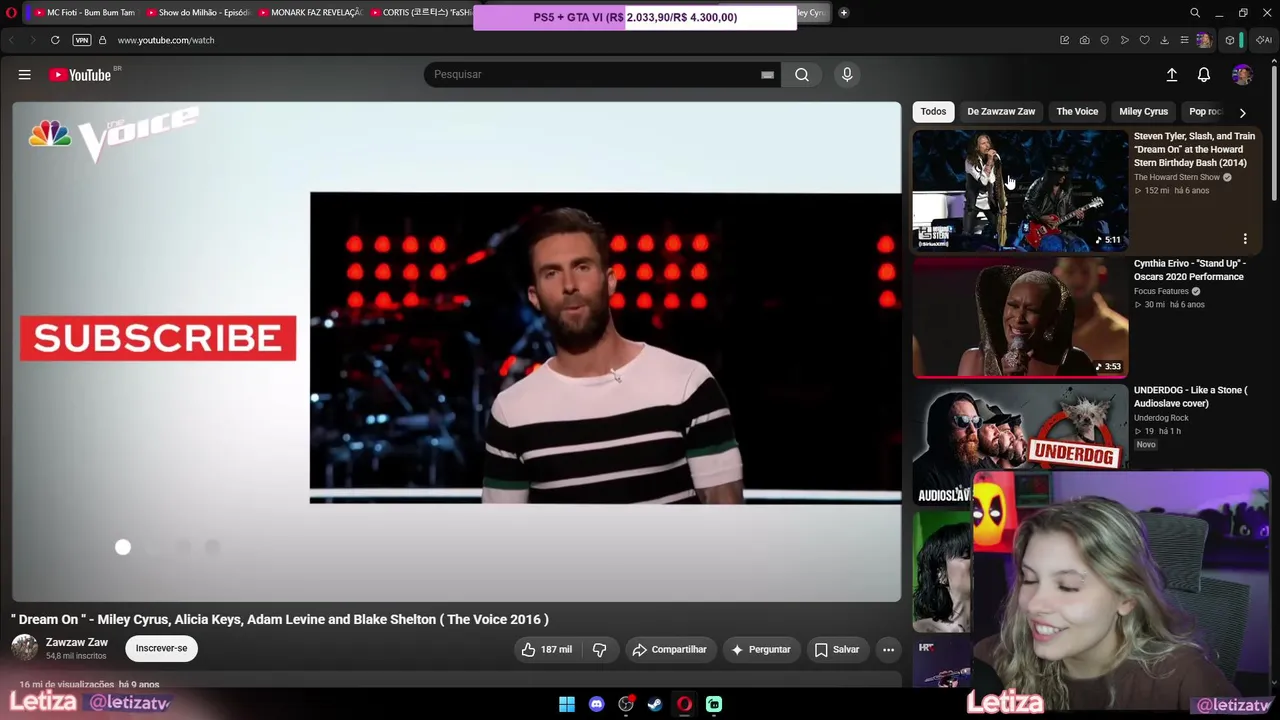Toggle the browser VPN badge
The image size is (1280, 720).
[x=82, y=40]
